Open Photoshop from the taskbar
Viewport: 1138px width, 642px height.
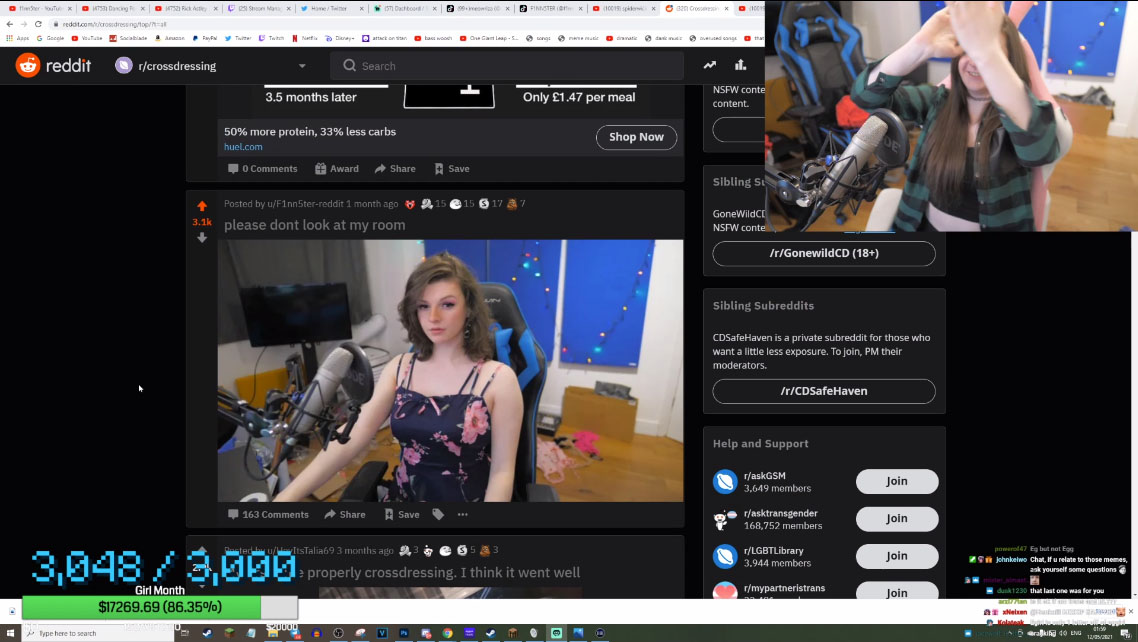[x=404, y=633]
